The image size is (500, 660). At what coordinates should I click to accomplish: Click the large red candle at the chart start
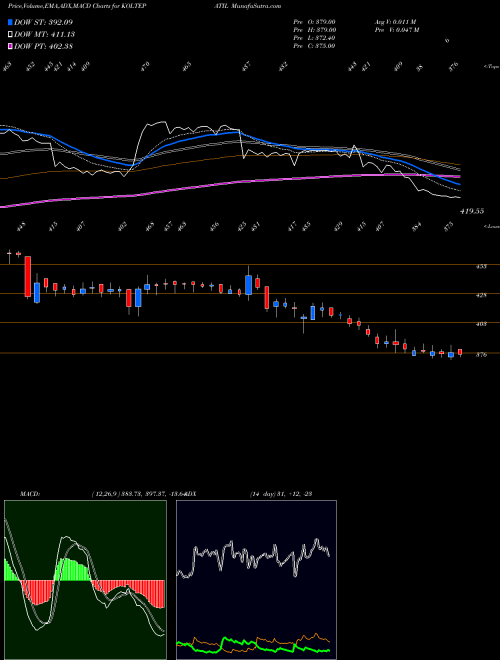28,276
